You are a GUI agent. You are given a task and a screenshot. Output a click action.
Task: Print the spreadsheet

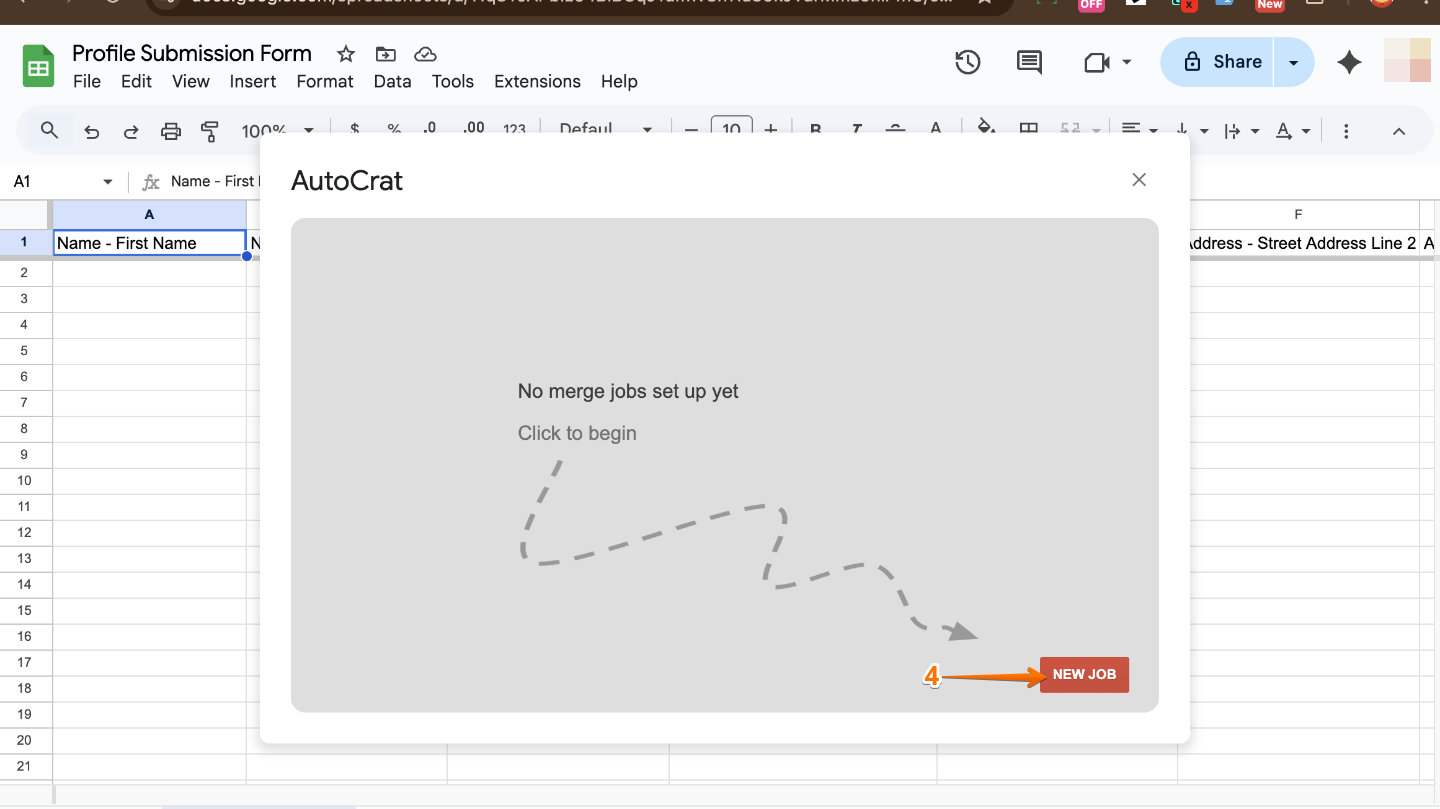point(170,130)
